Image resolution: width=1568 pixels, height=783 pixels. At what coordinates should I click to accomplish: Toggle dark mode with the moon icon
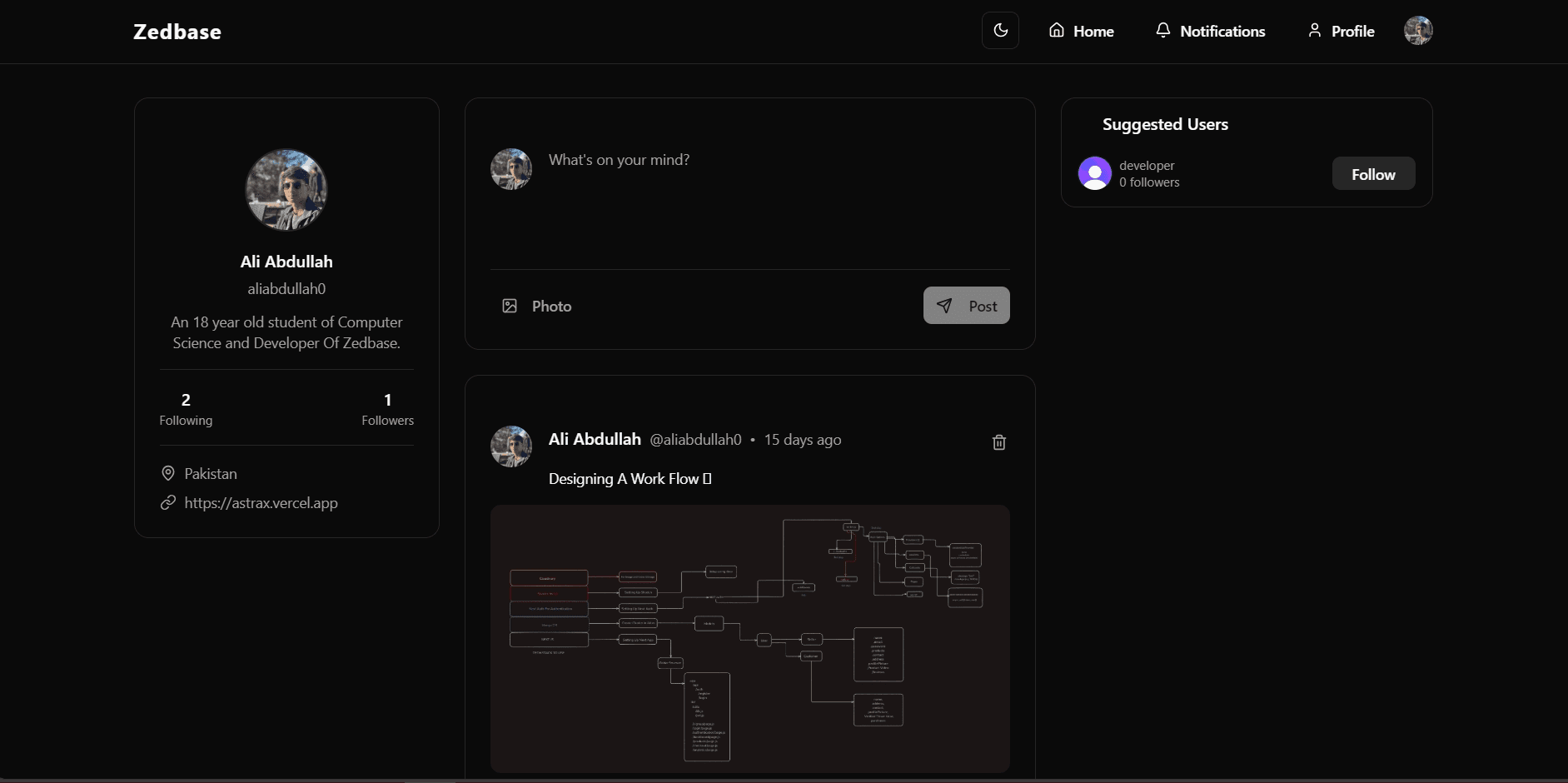point(999,30)
